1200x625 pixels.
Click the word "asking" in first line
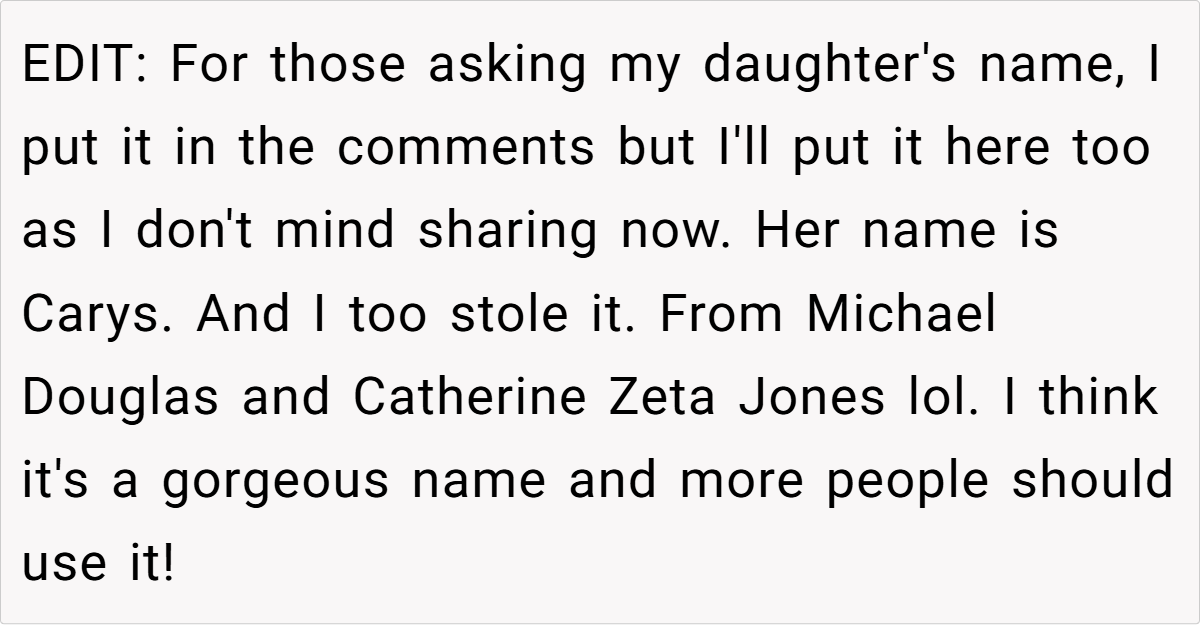pos(507,66)
